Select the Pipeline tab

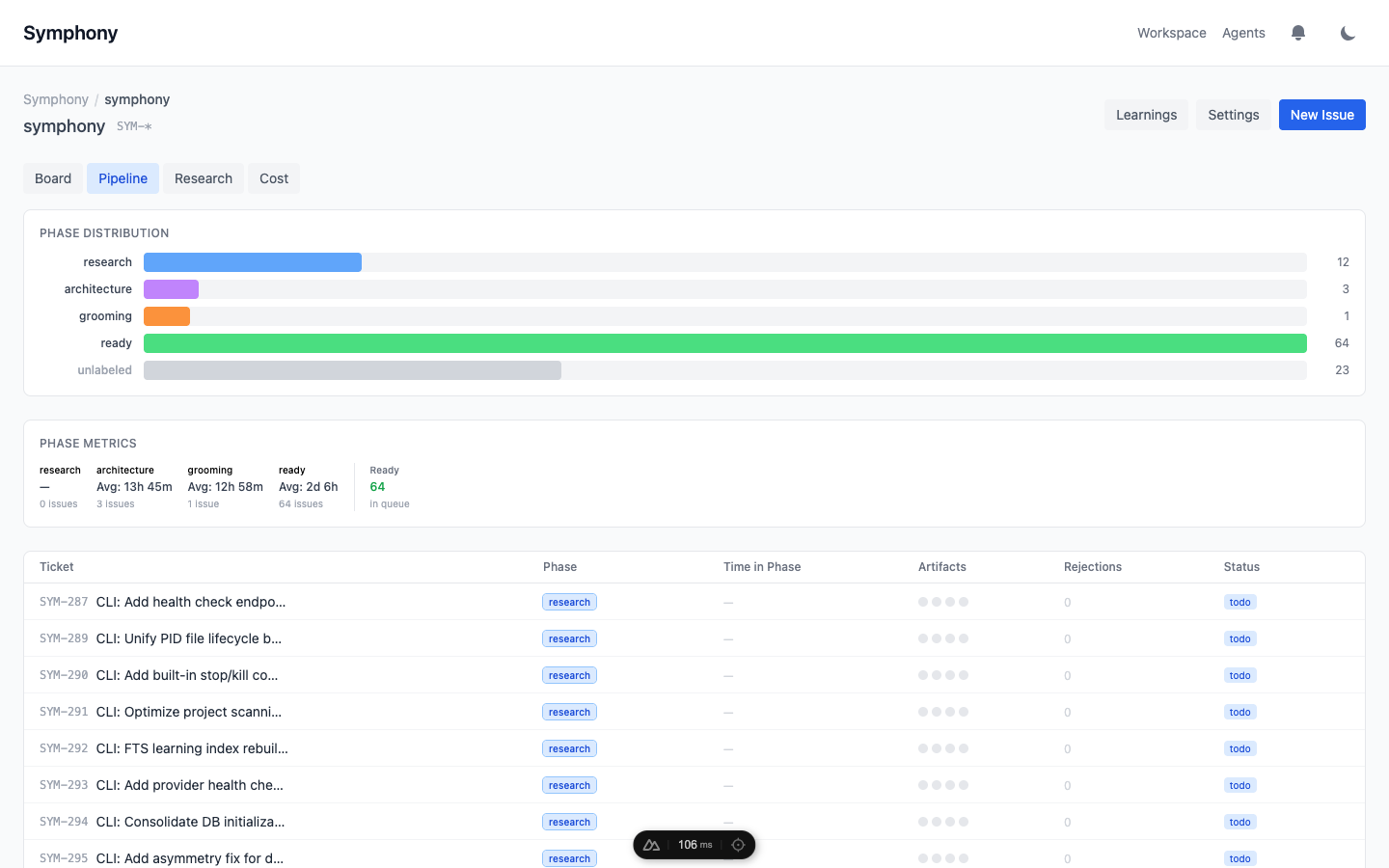[123, 178]
